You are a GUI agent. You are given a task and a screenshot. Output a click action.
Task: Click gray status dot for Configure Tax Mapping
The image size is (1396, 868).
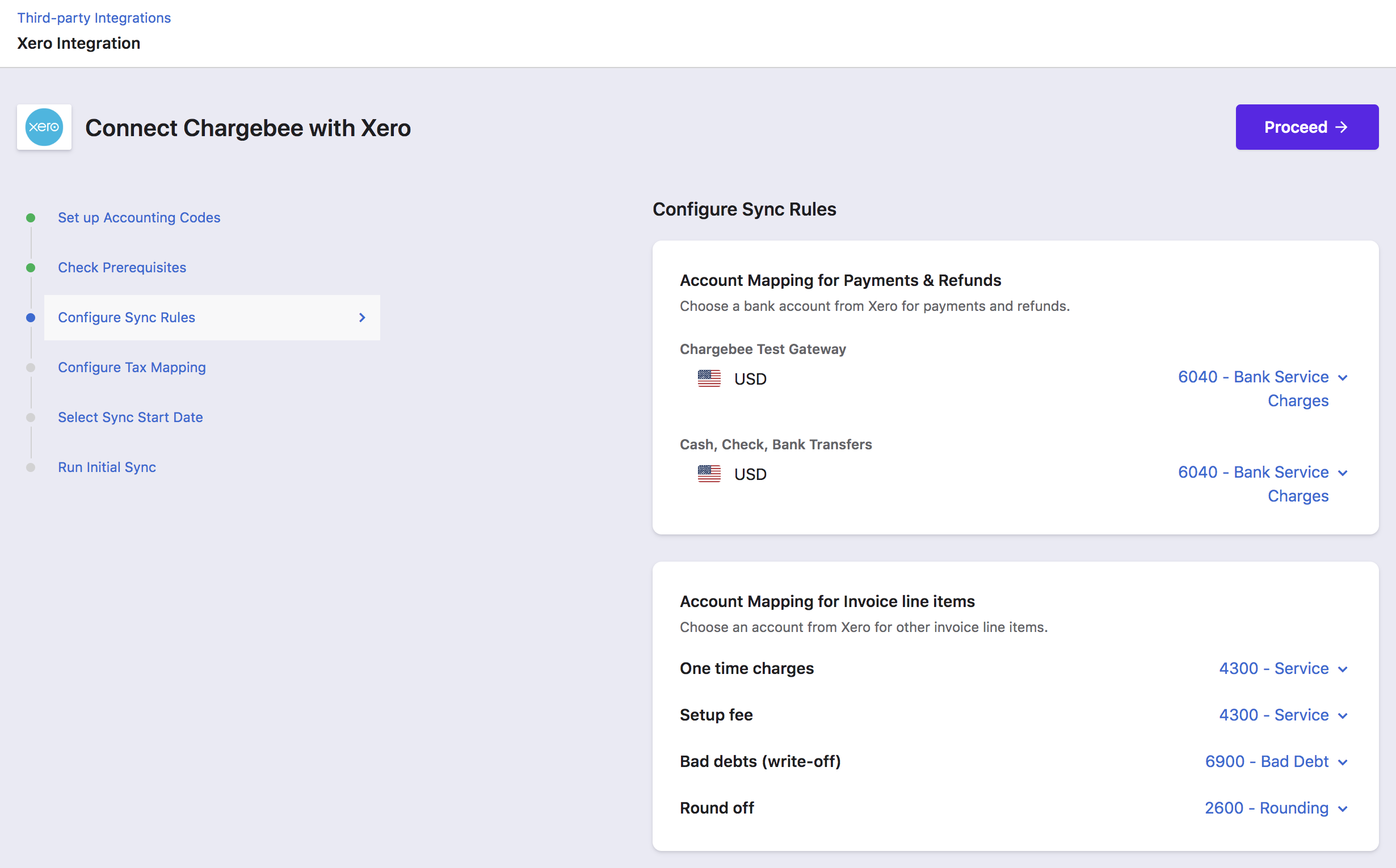(x=31, y=368)
